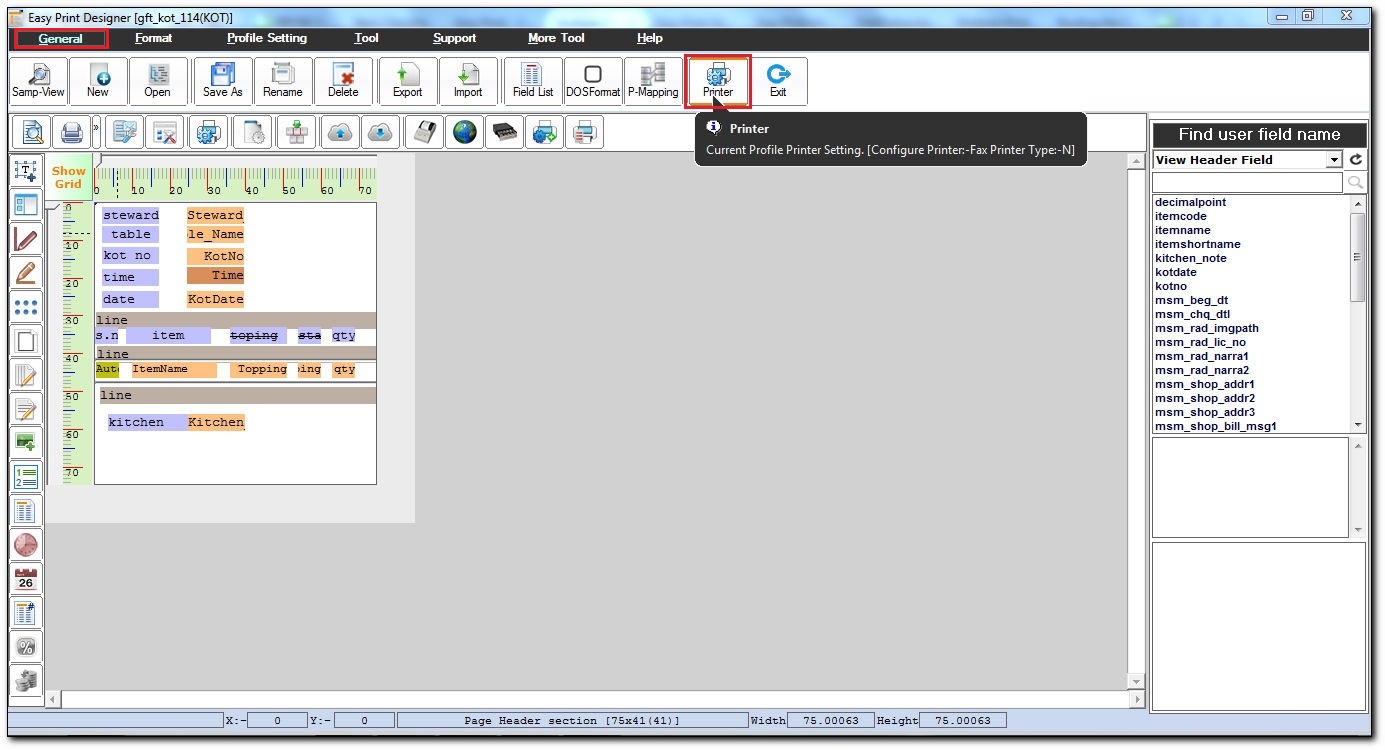
Task: Open the Printer settings
Action: pyautogui.click(x=718, y=81)
